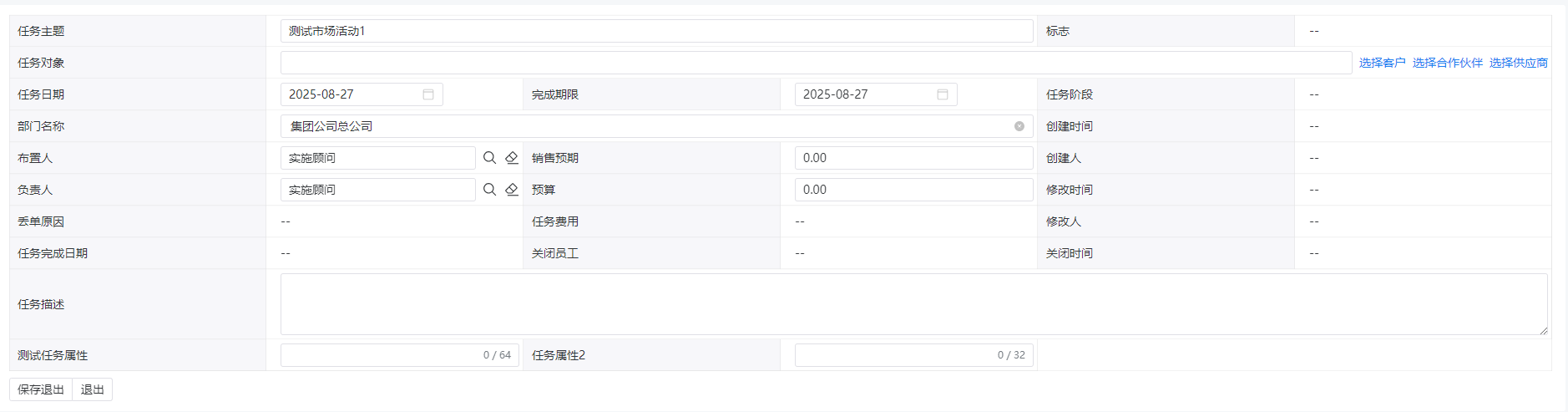Click the 销售预期 amount field
1568x412 pixels.
pos(913,158)
